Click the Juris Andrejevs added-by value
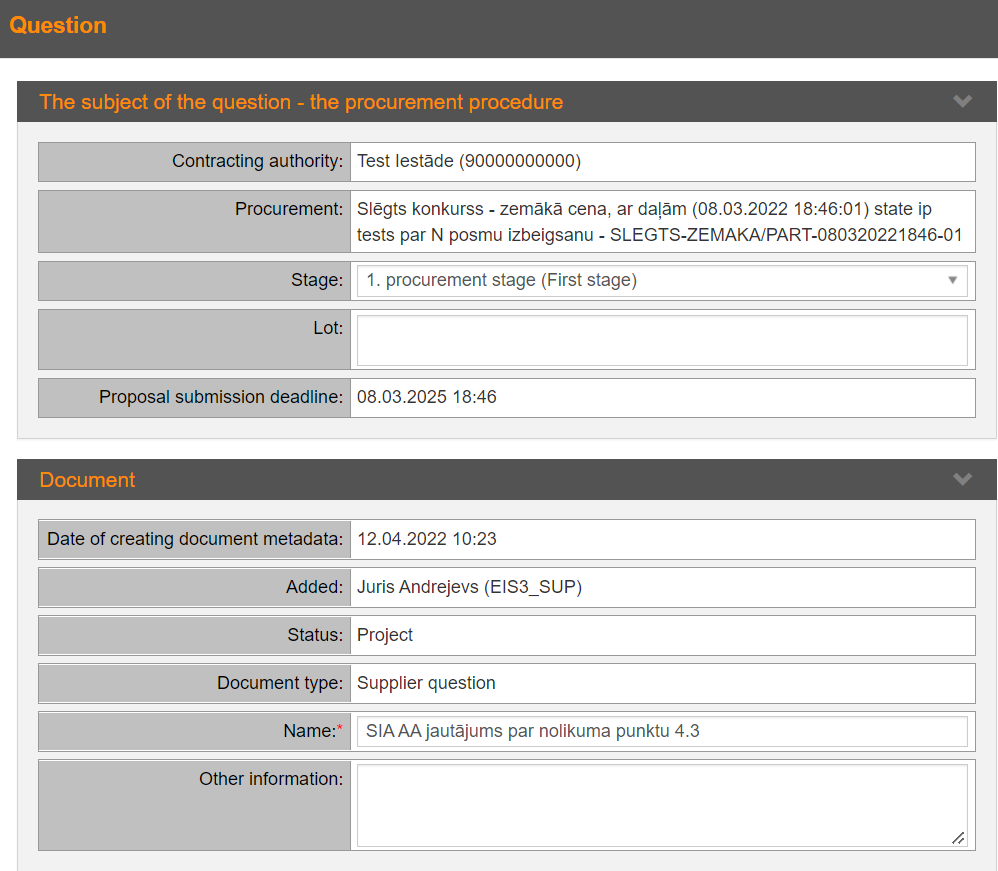This screenshot has width=998, height=871. coord(469,587)
